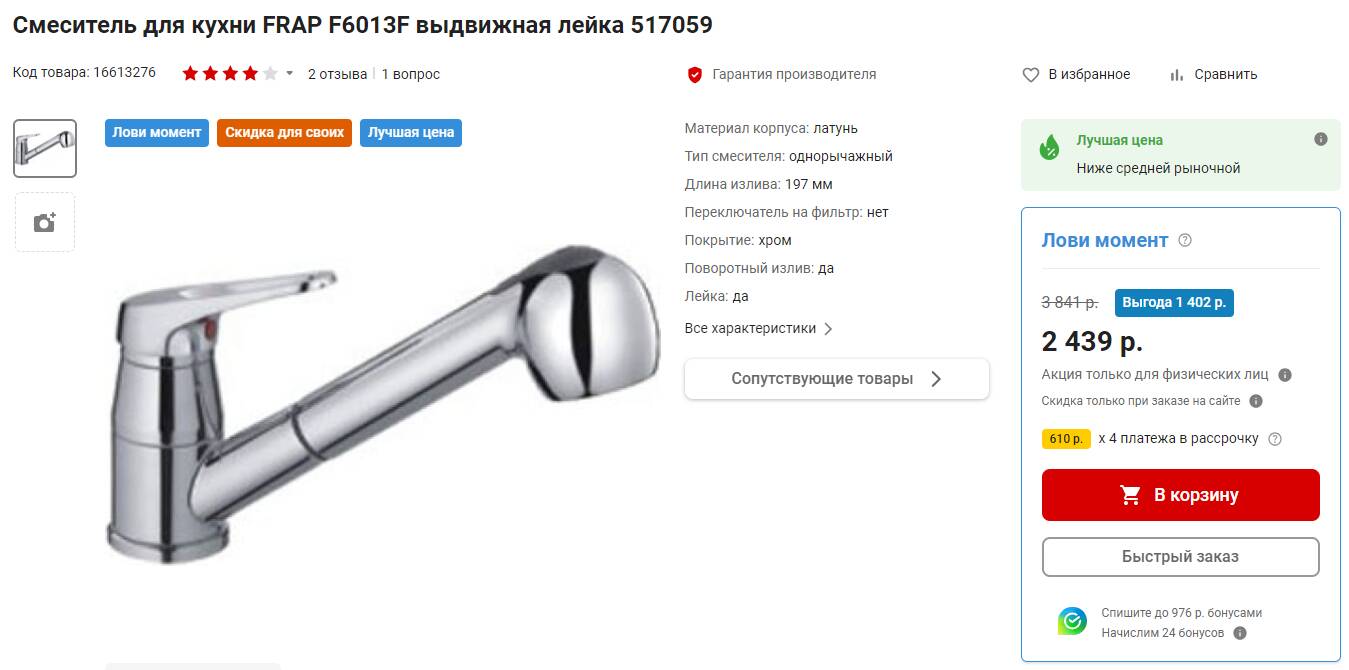1349x670 pixels.
Task: Click info icon next to Начислим 24 бонусов
Action: click(1240, 633)
